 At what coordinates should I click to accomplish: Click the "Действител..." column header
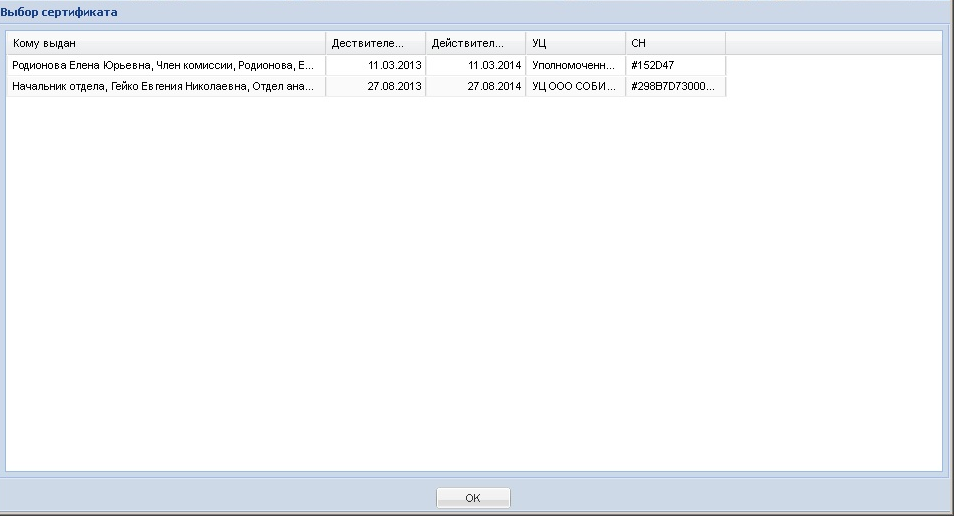tap(475, 43)
